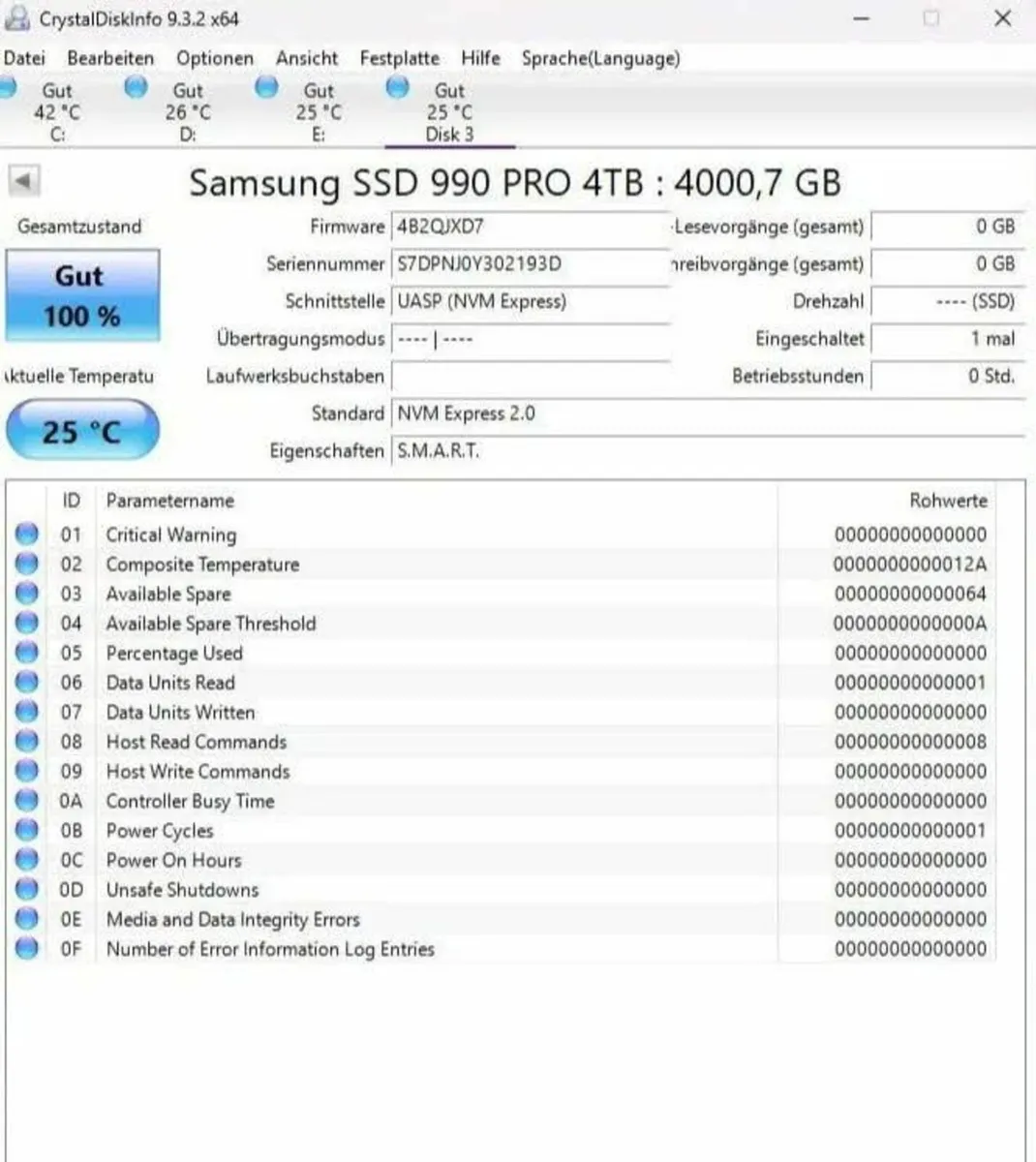Screen dimensions: 1036x1162
Task: Click the blue status dot next to the Available Spare row (ID 03)
Action: click(26, 593)
